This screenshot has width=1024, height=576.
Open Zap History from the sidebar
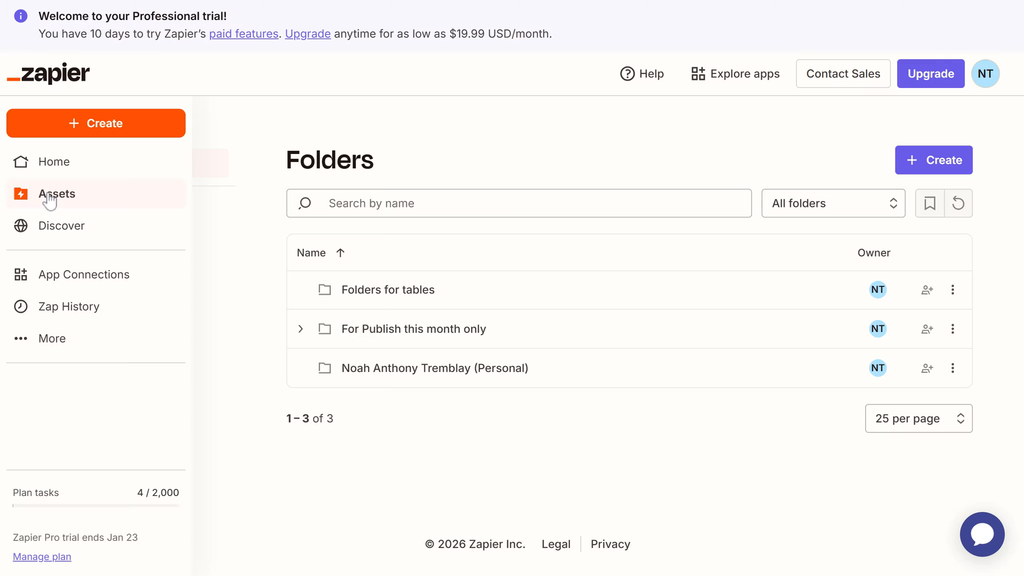pos(68,307)
